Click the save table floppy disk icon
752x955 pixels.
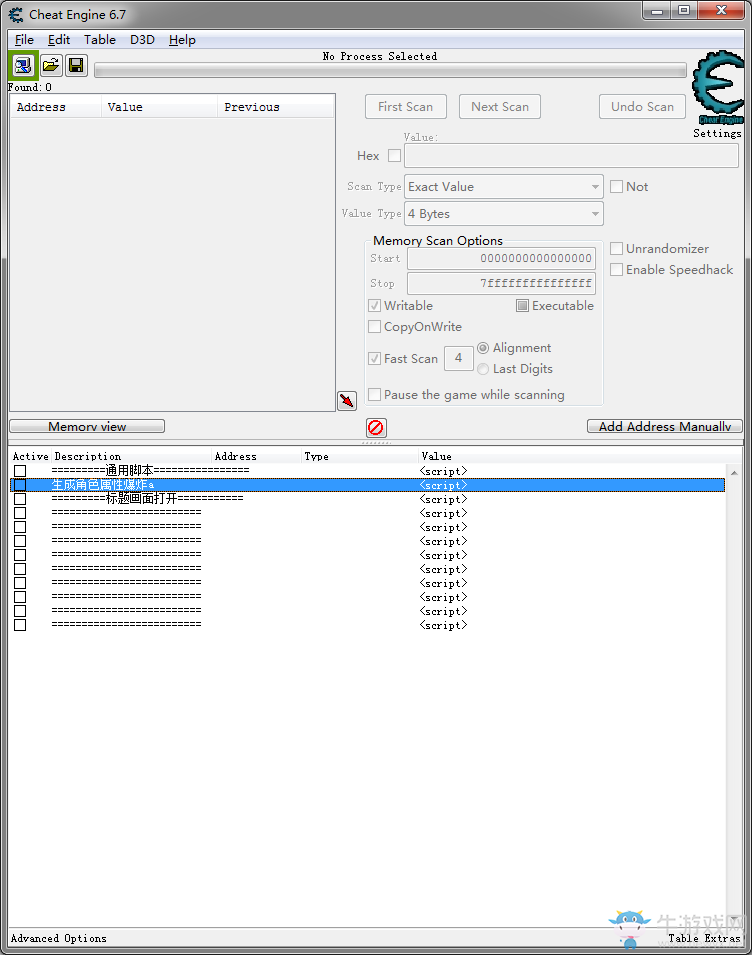tap(76, 65)
